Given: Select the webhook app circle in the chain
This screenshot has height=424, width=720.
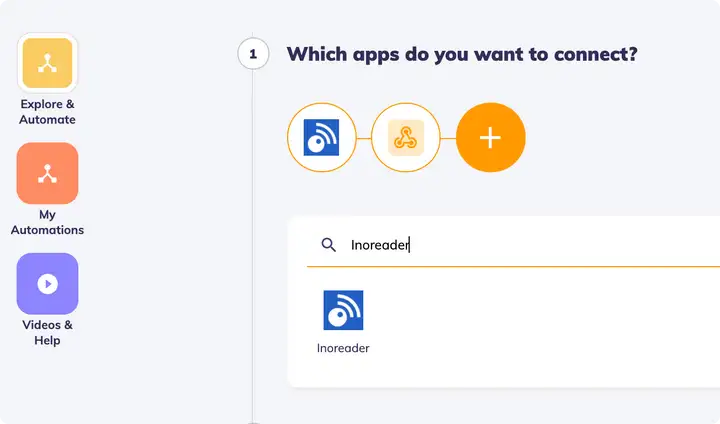Looking at the screenshot, I should click(405, 137).
